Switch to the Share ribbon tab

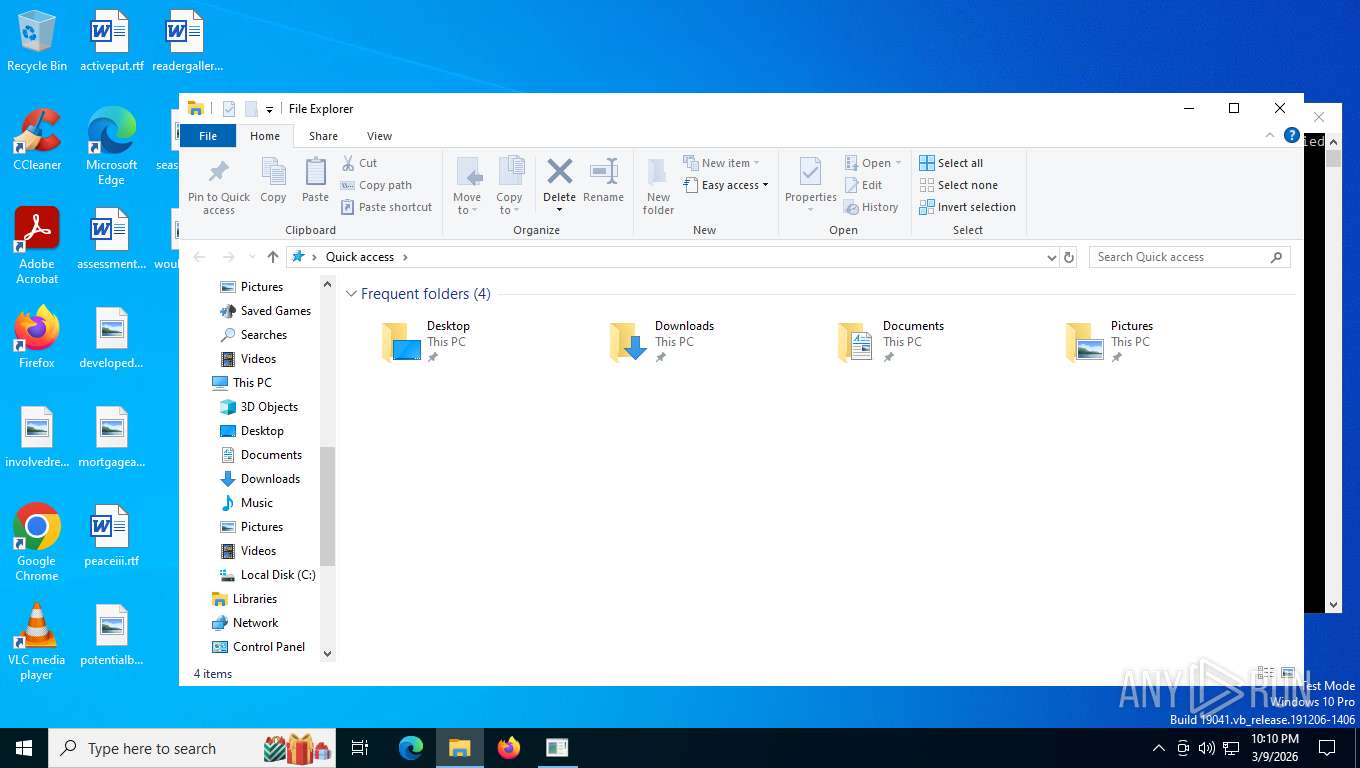(323, 136)
